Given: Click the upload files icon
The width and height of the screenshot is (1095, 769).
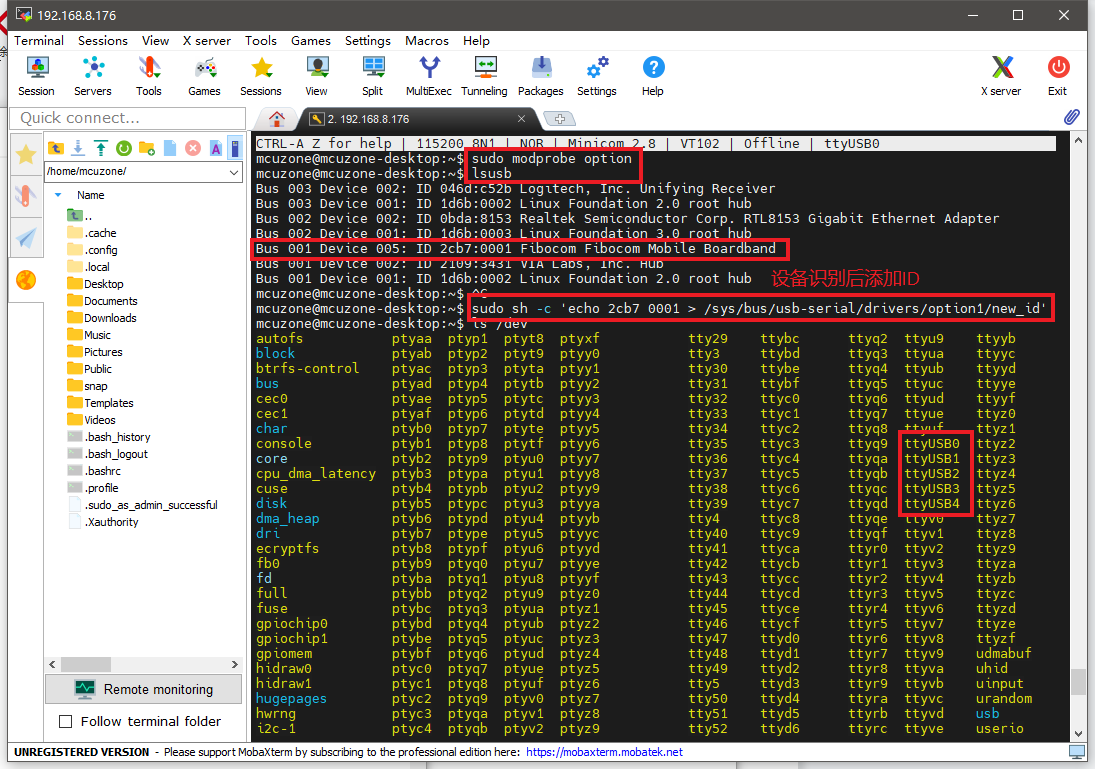Looking at the screenshot, I should pyautogui.click(x=101, y=148).
